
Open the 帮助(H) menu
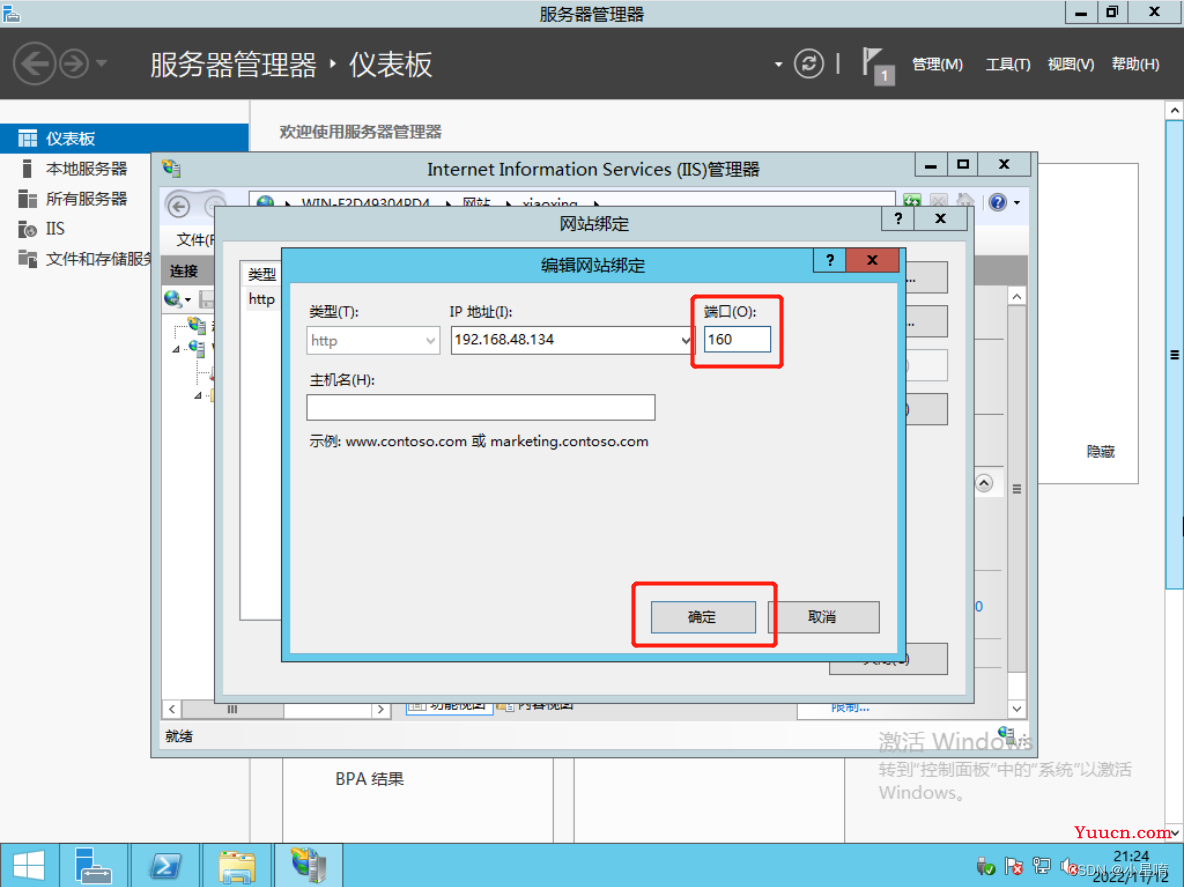(x=1135, y=64)
